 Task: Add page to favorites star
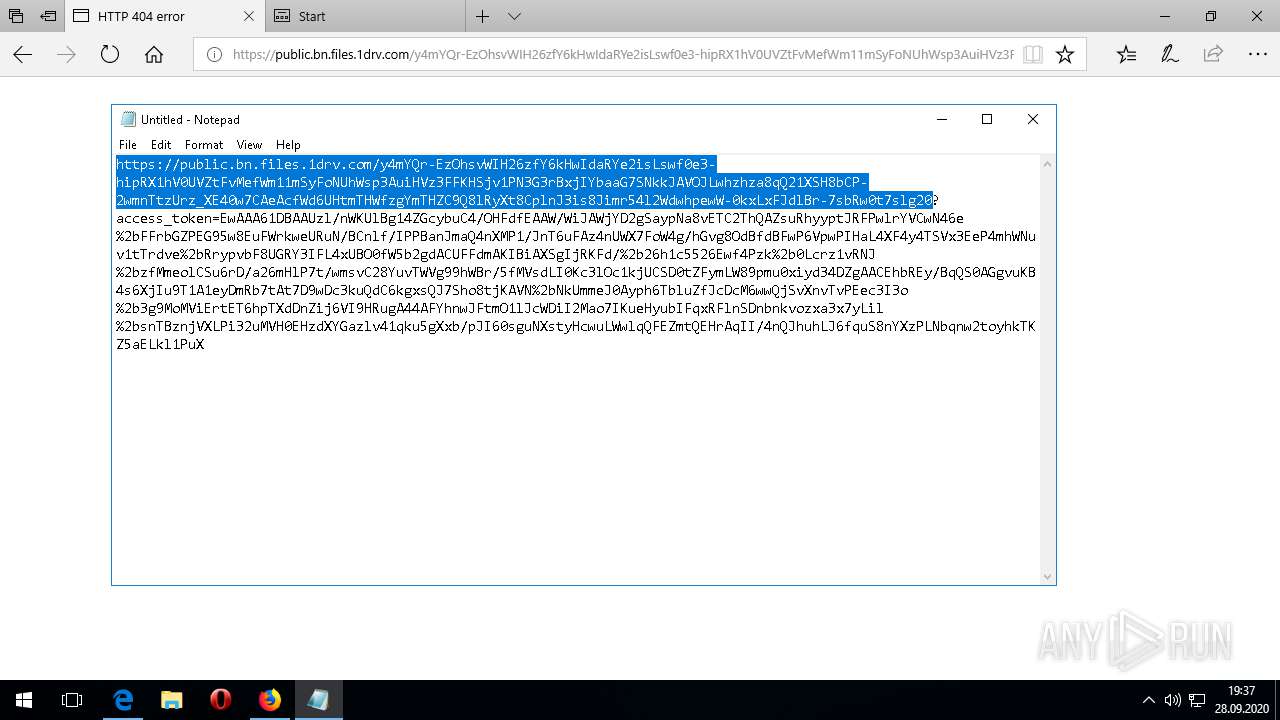pyautogui.click(x=1065, y=55)
